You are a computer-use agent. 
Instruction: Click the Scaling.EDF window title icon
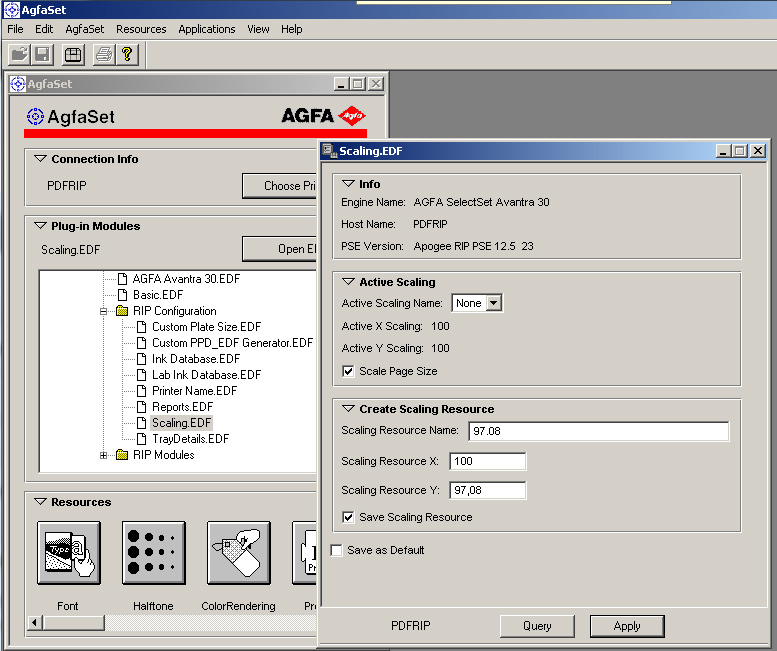tap(330, 151)
